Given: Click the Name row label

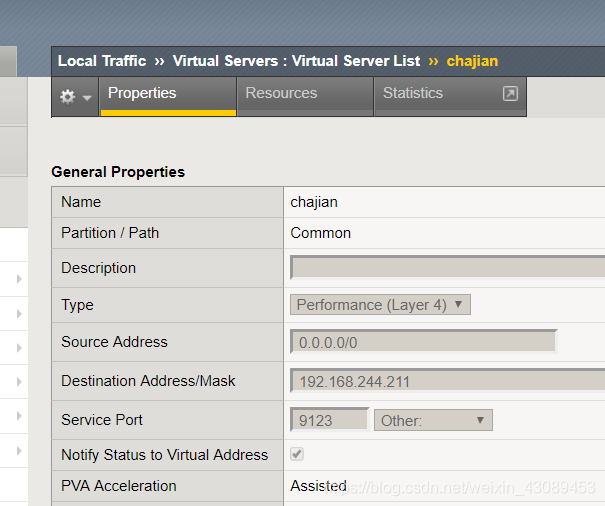Looking at the screenshot, I should coord(81,202).
